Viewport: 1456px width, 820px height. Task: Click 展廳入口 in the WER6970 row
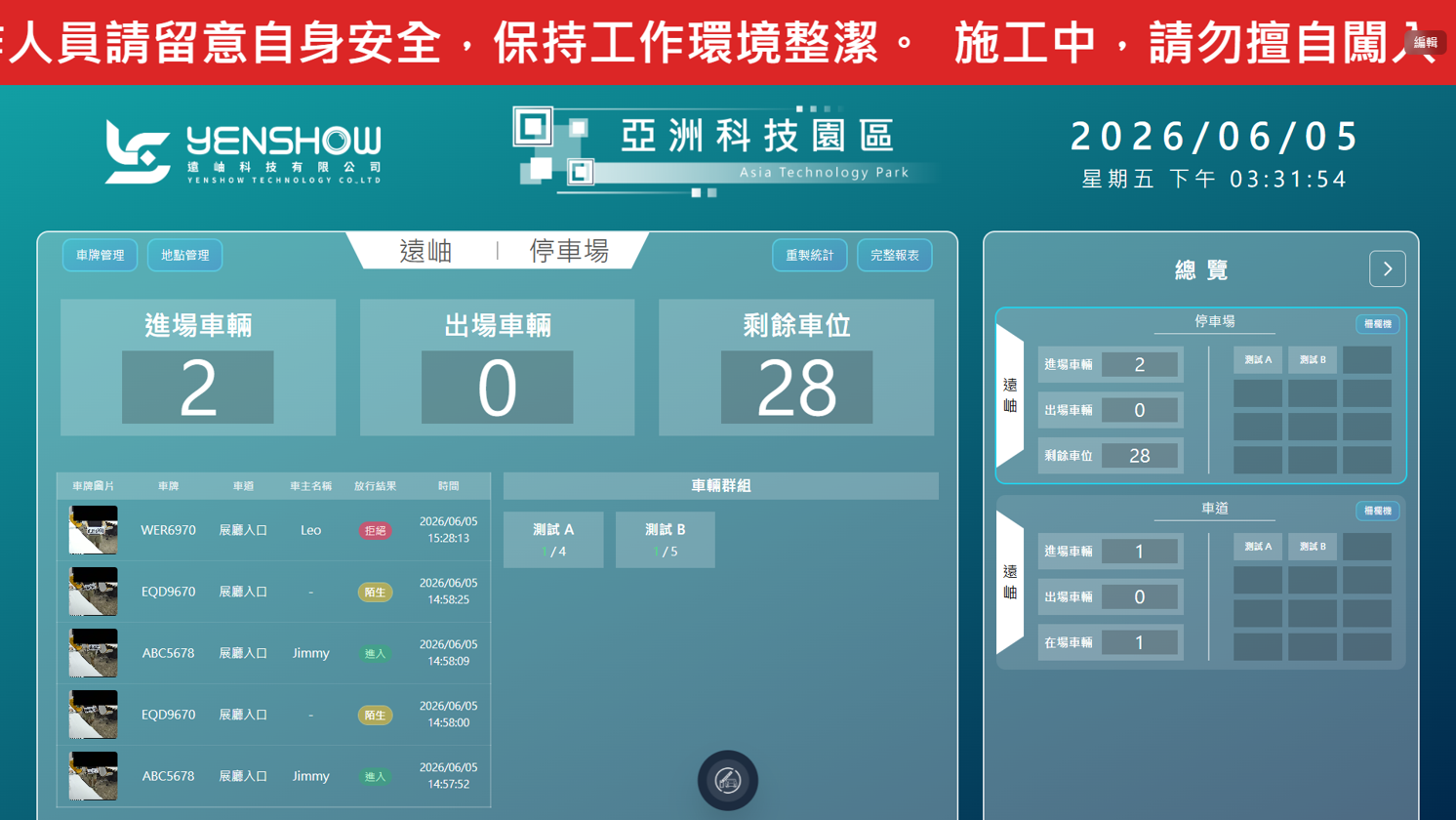(243, 530)
